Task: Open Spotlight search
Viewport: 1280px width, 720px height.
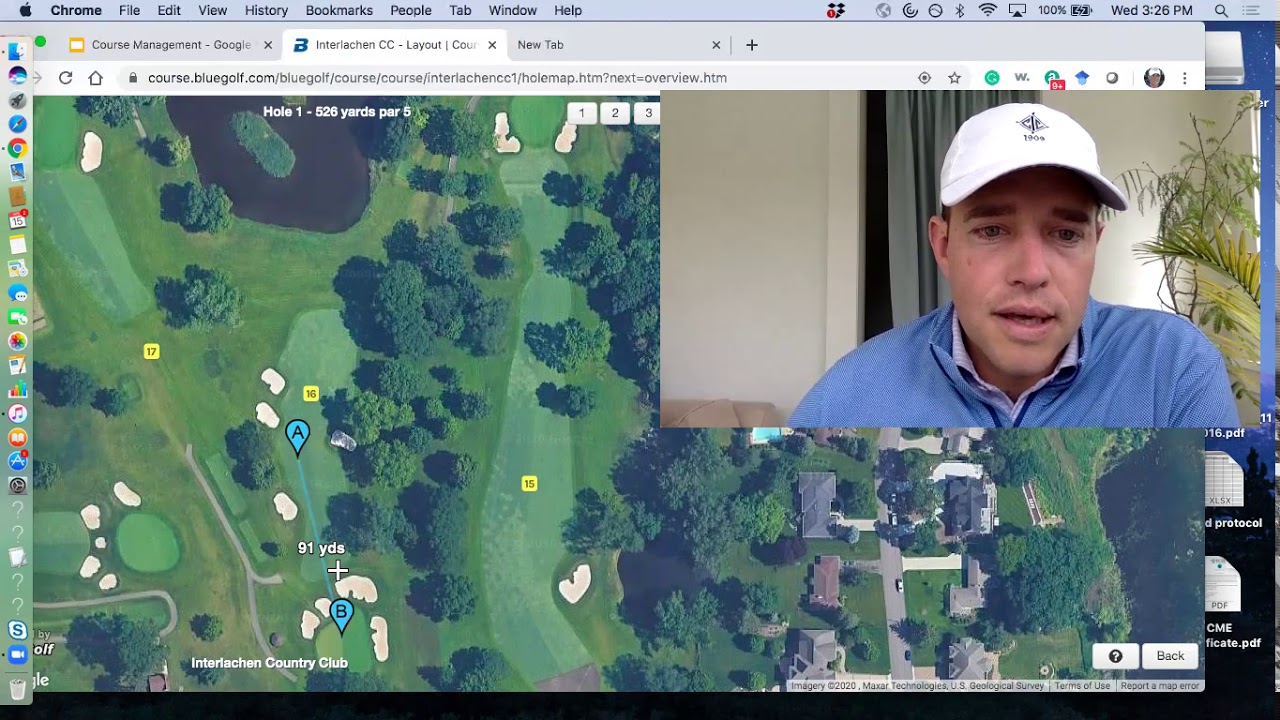Action: pos(1221,11)
